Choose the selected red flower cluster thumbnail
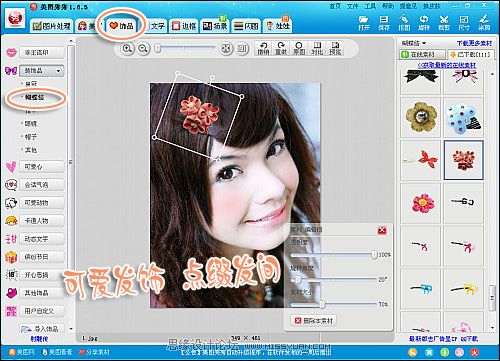 (x=464, y=160)
